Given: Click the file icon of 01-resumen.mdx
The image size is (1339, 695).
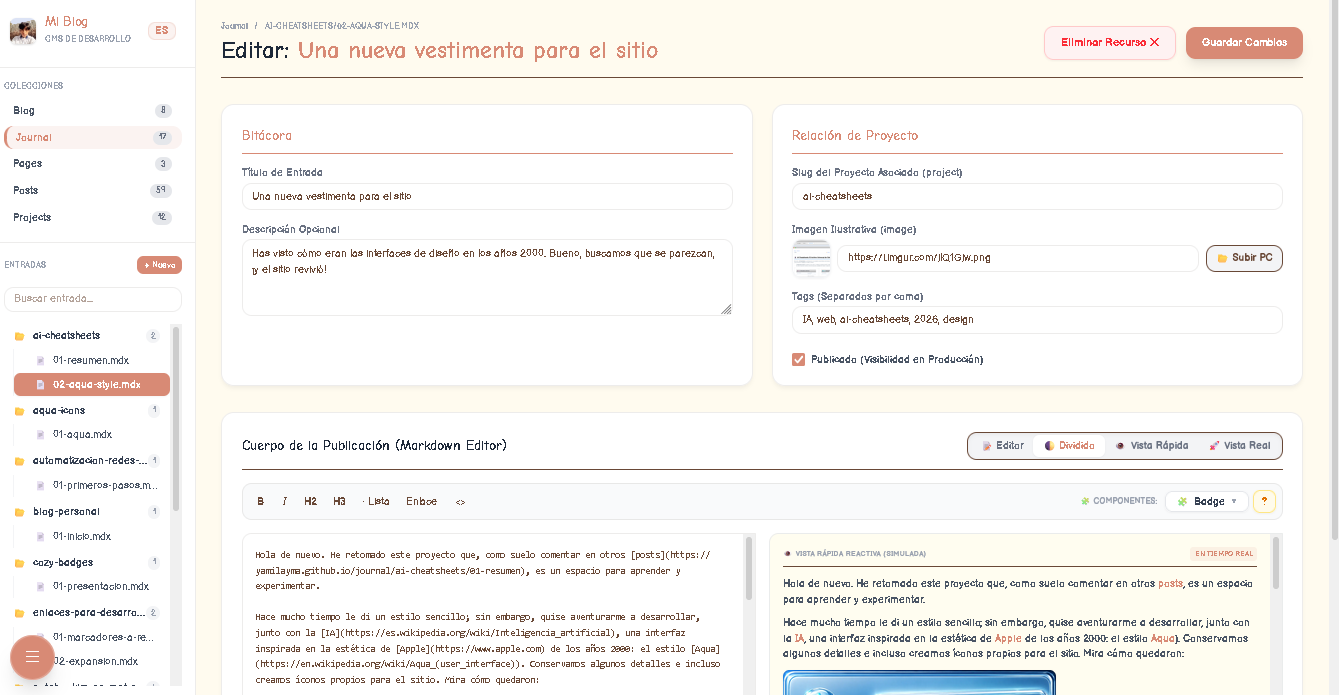Looking at the screenshot, I should click(40, 360).
